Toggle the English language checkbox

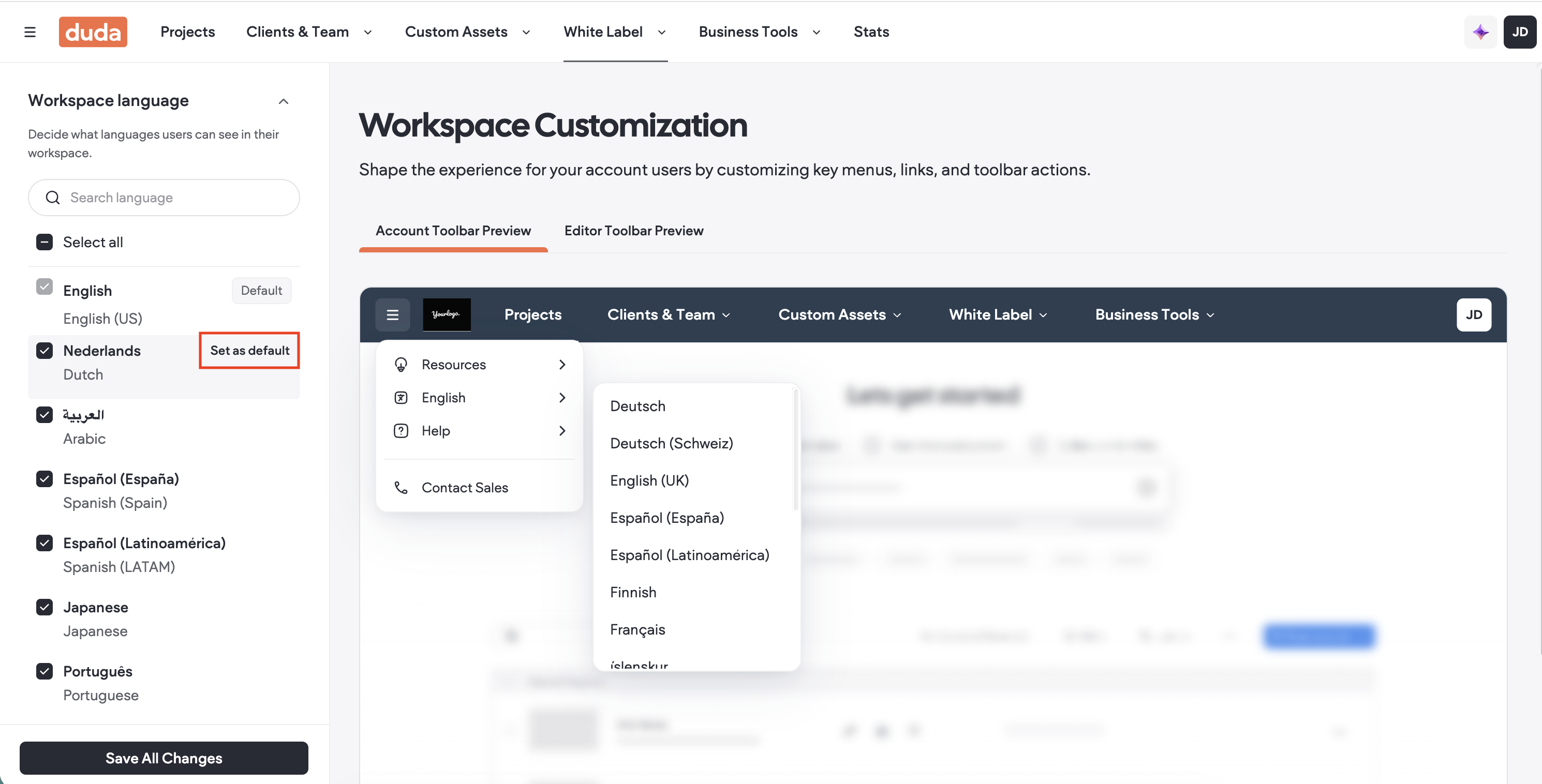(45, 287)
